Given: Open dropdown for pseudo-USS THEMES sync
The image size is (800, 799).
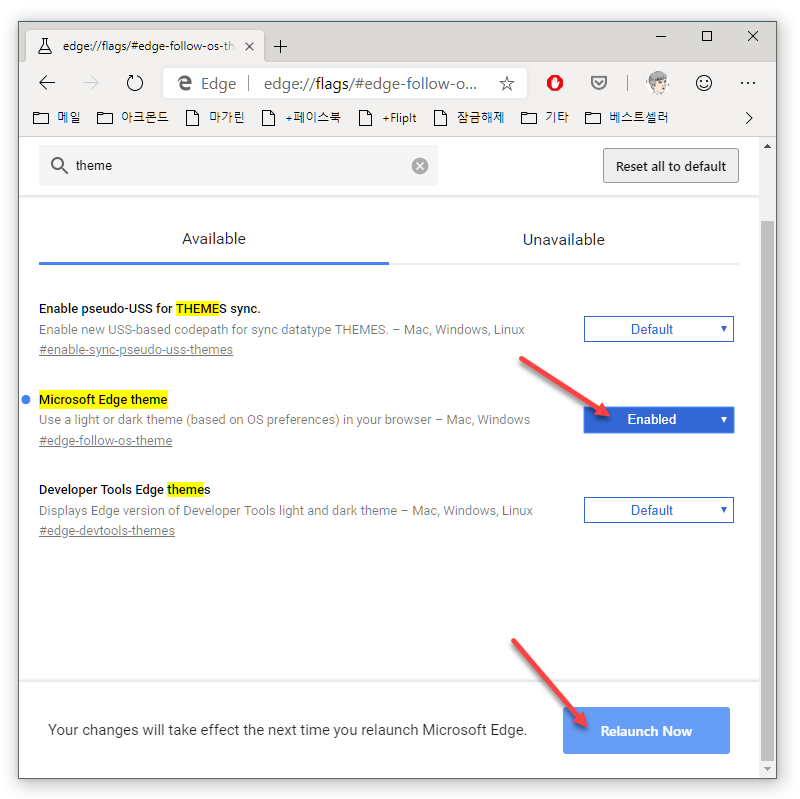Looking at the screenshot, I should (x=658, y=329).
